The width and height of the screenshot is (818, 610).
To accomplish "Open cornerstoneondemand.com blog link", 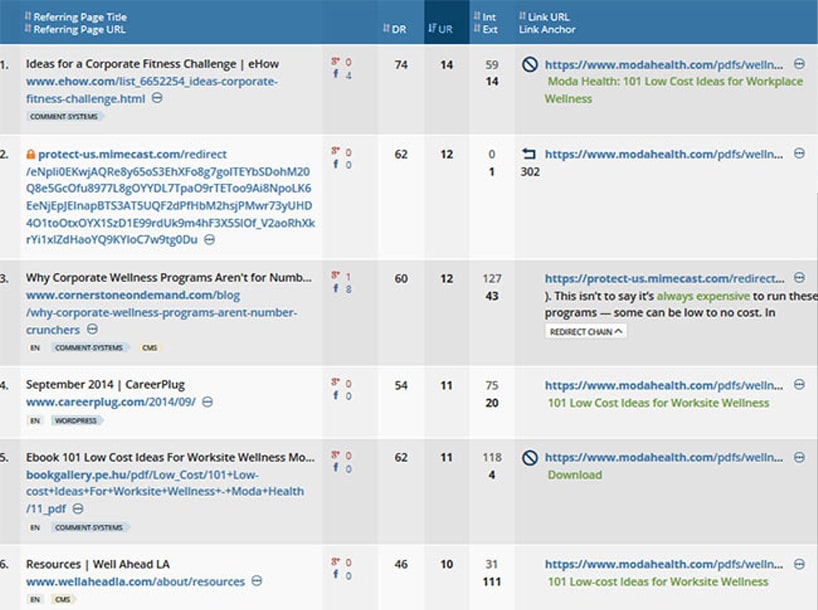I will pyautogui.click(x=161, y=313).
